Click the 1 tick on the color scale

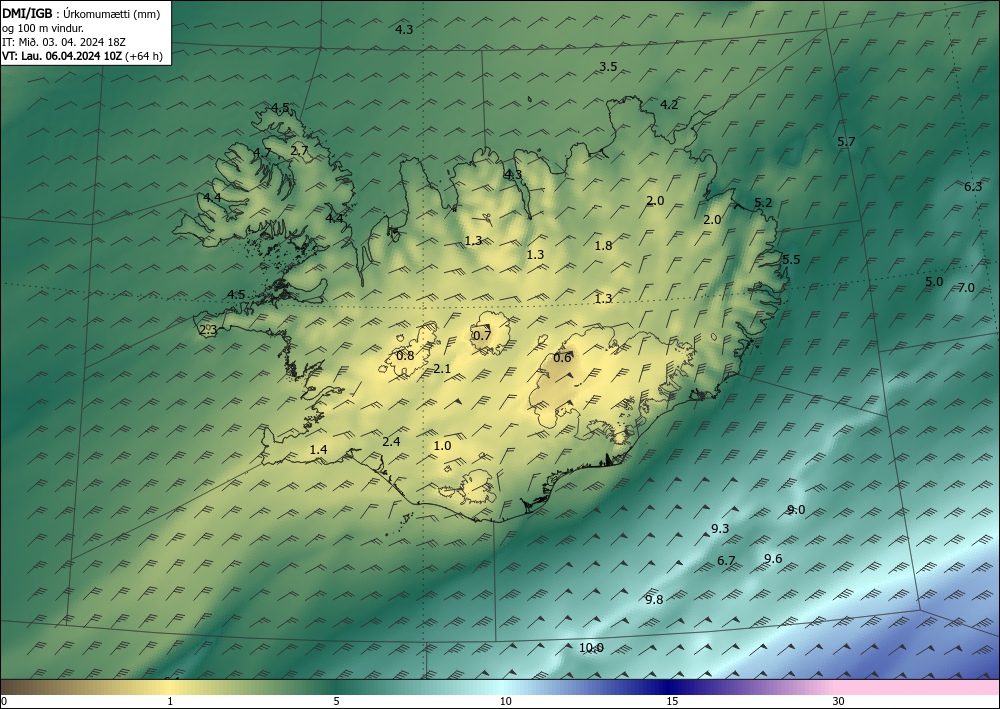pyautogui.click(x=170, y=702)
